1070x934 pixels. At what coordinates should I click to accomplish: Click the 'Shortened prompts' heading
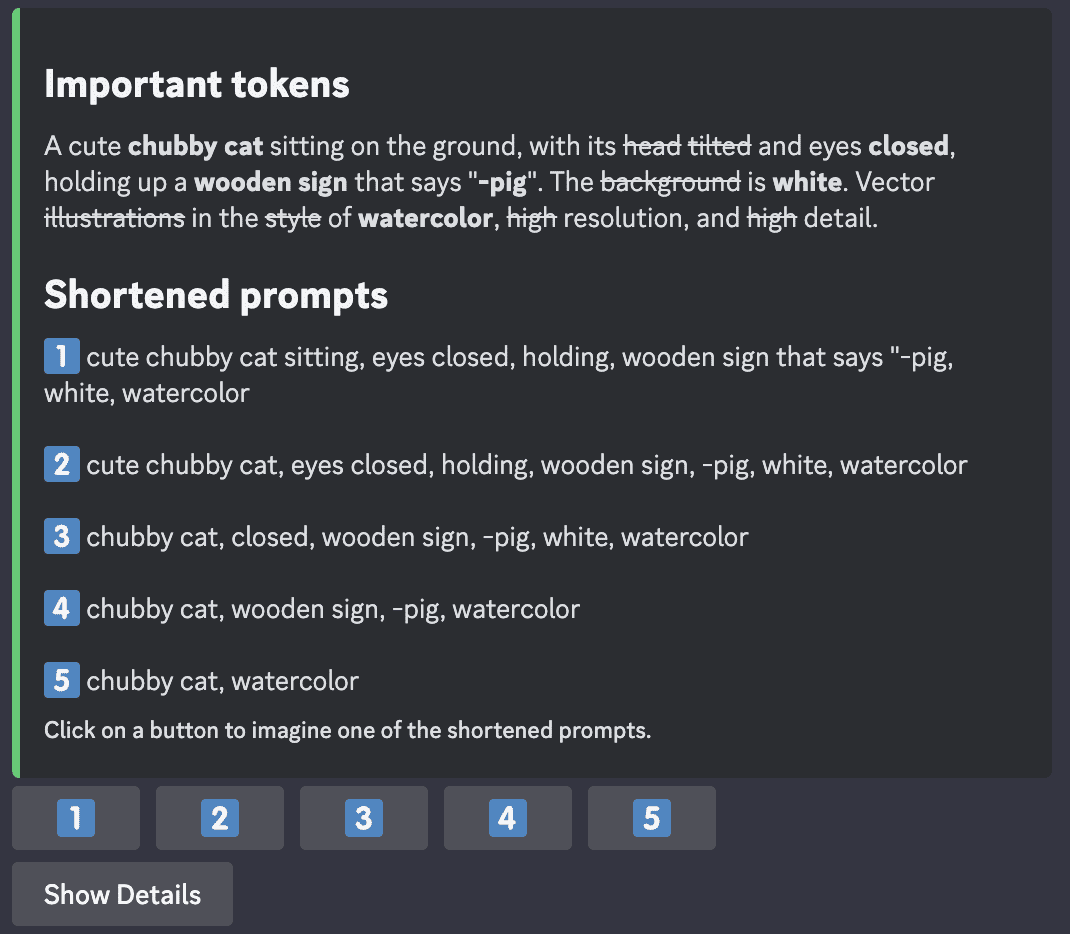(x=216, y=295)
